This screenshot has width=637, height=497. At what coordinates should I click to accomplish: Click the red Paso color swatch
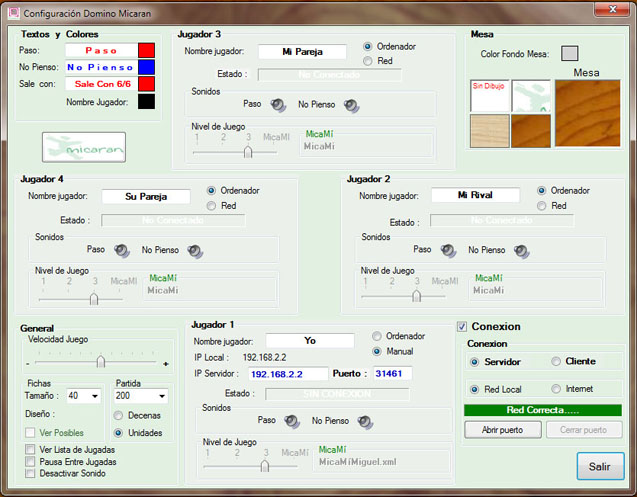pyautogui.click(x=146, y=50)
